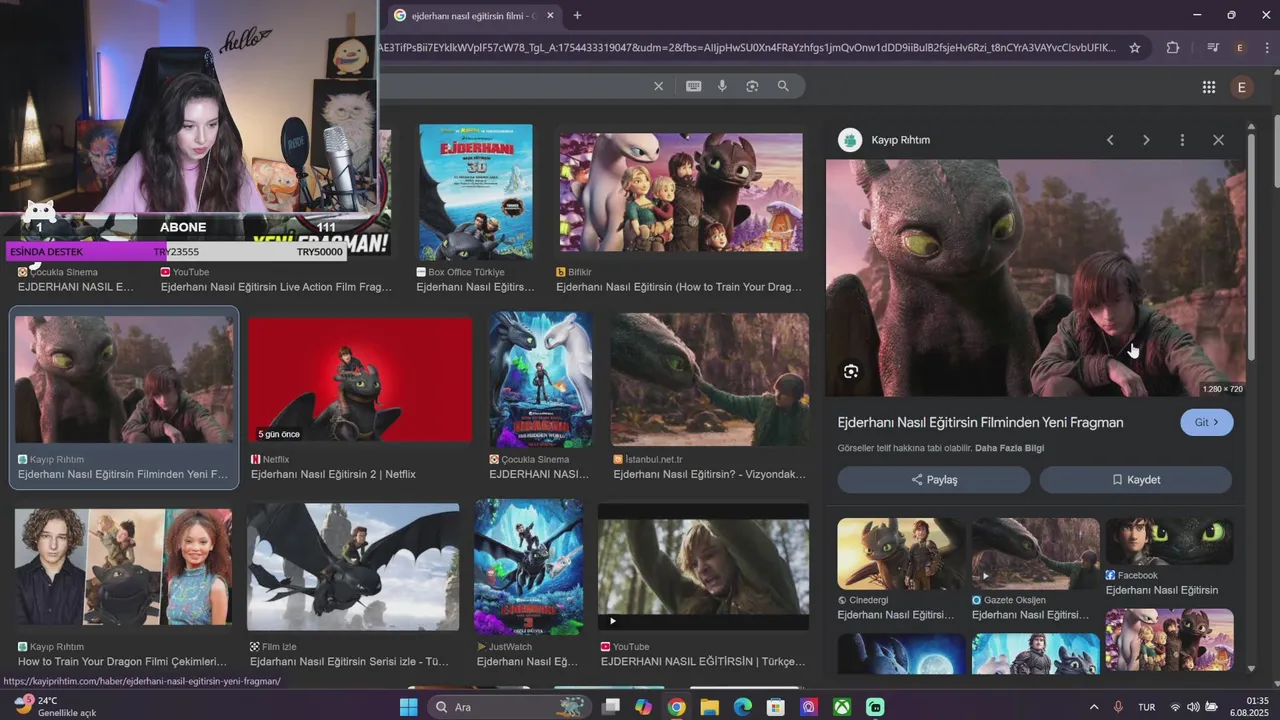The image size is (1280, 720).
Task: Open File Explorer from taskbar
Action: [x=709, y=707]
